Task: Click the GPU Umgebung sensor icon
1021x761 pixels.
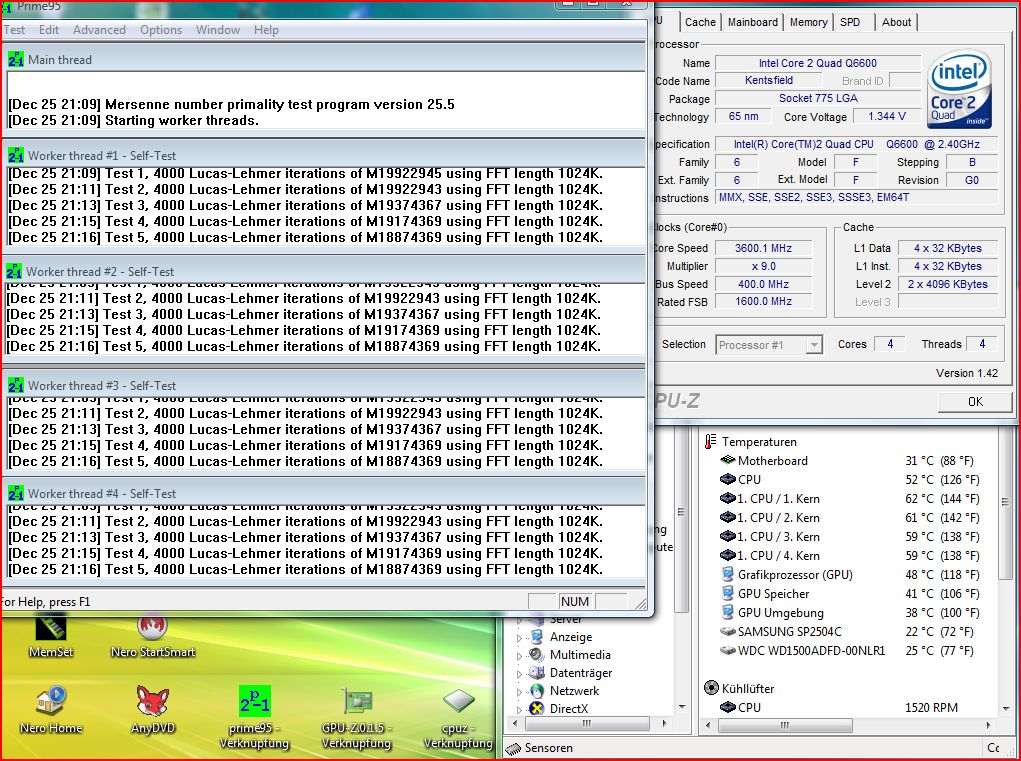Action: pyautogui.click(x=728, y=612)
